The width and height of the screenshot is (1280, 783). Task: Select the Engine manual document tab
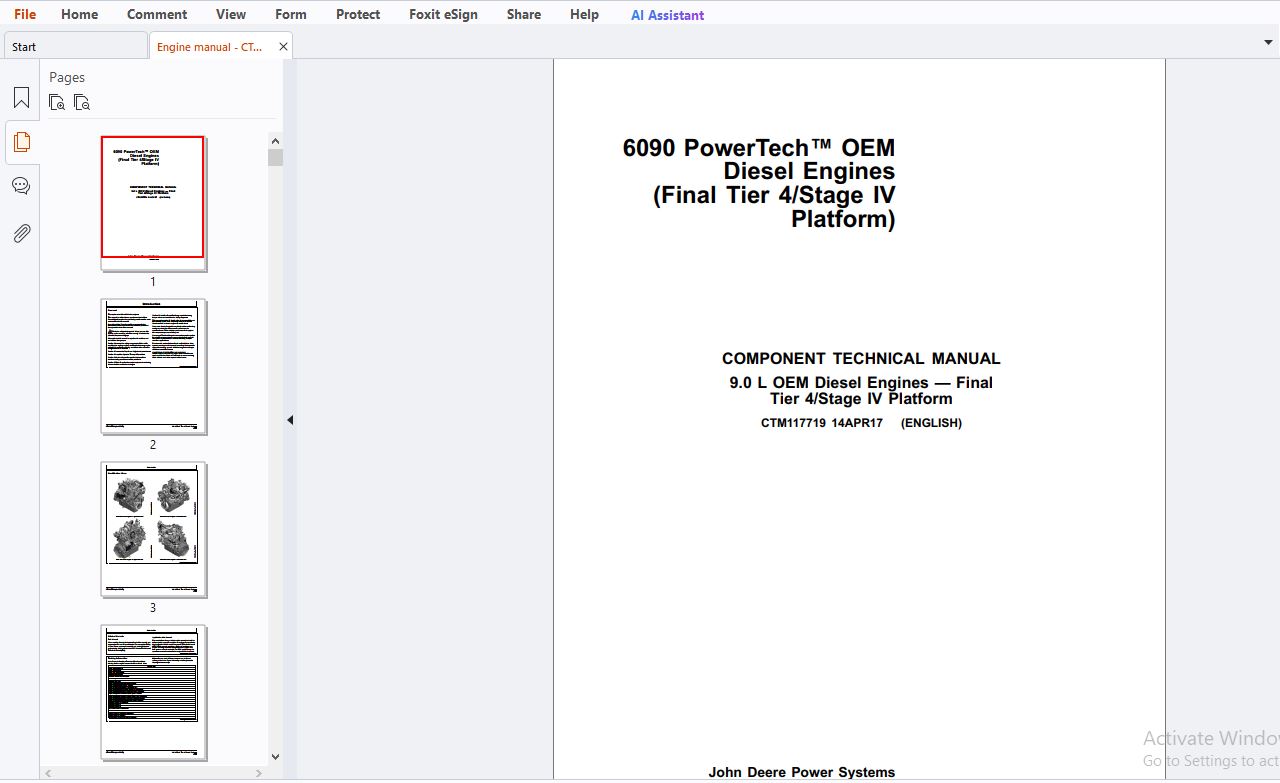(210, 46)
